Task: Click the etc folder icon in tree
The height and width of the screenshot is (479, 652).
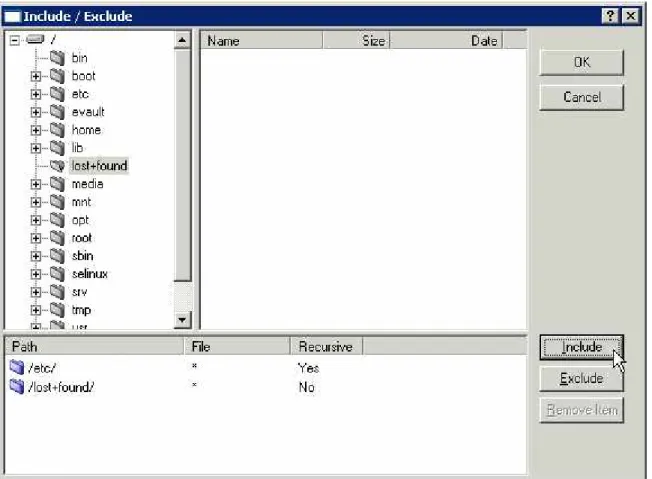Action: (x=57, y=94)
